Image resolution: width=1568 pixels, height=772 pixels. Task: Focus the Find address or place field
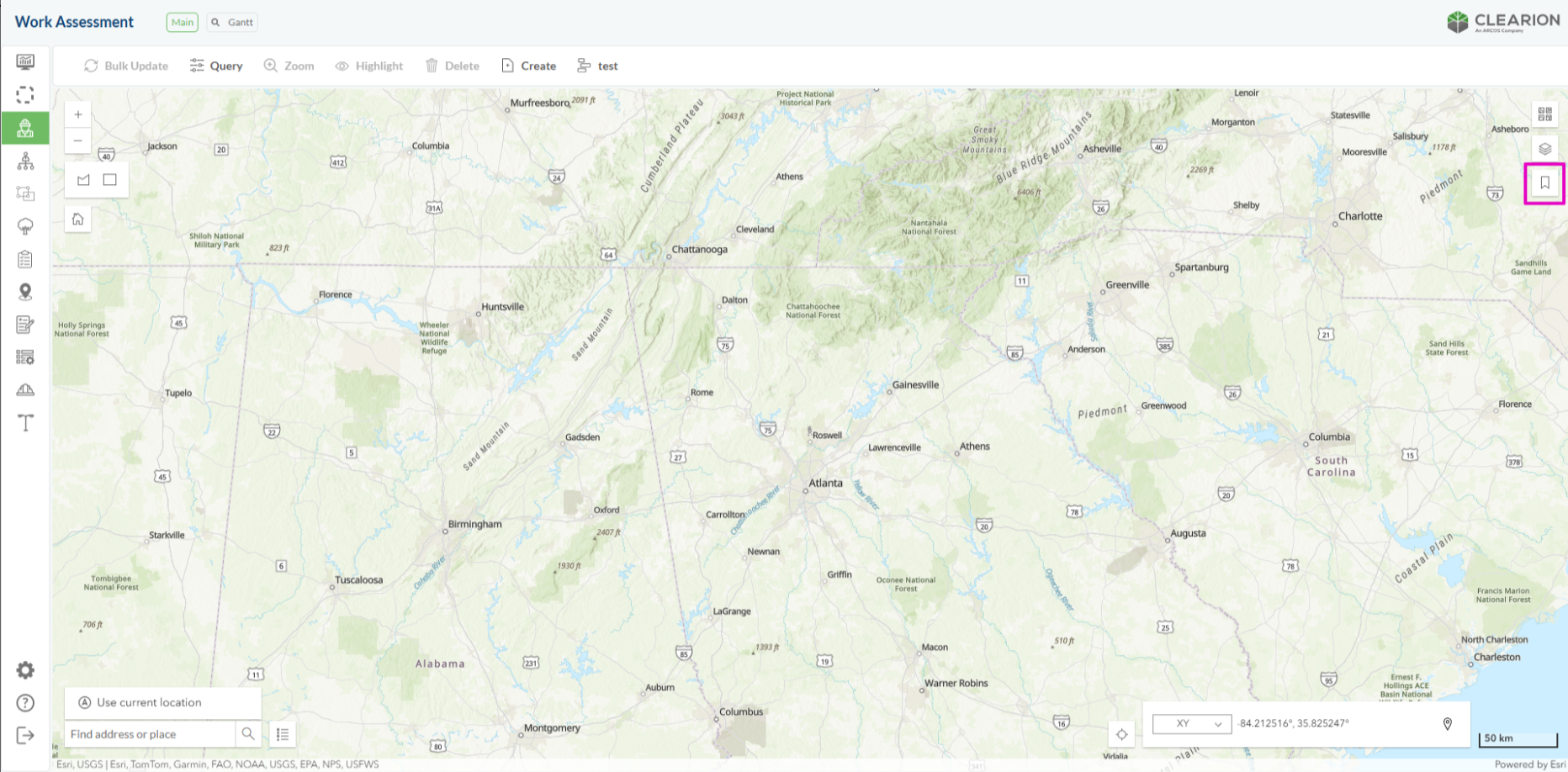tap(151, 733)
